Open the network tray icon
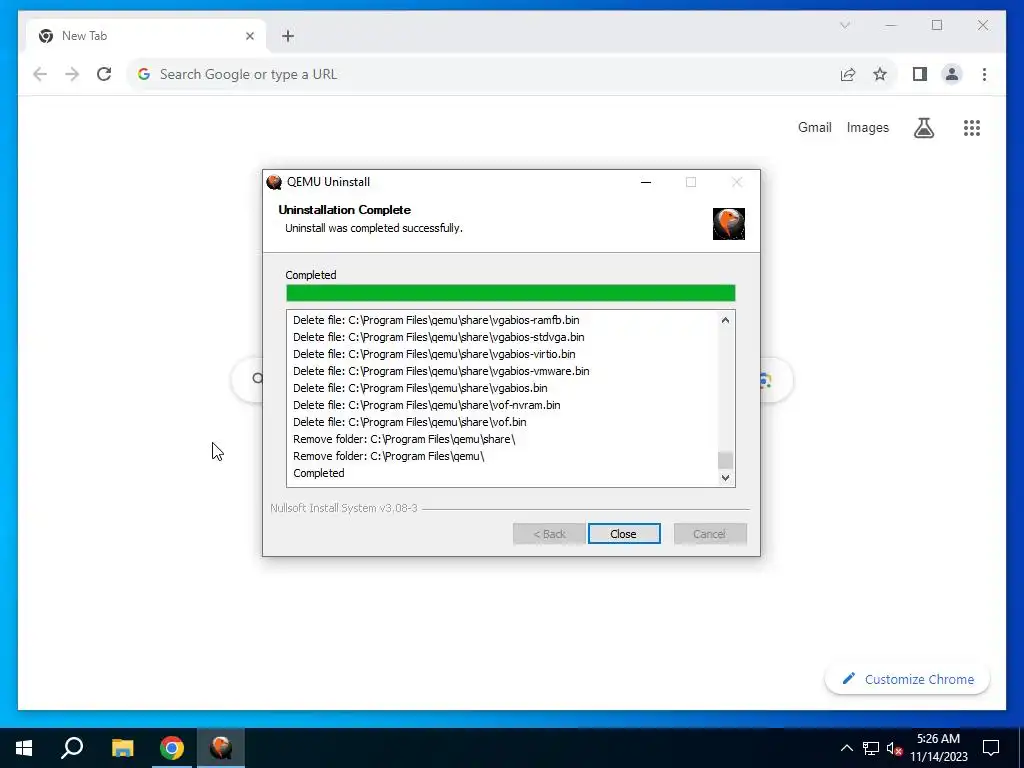Screen dimensions: 1024x768 coord(871,748)
